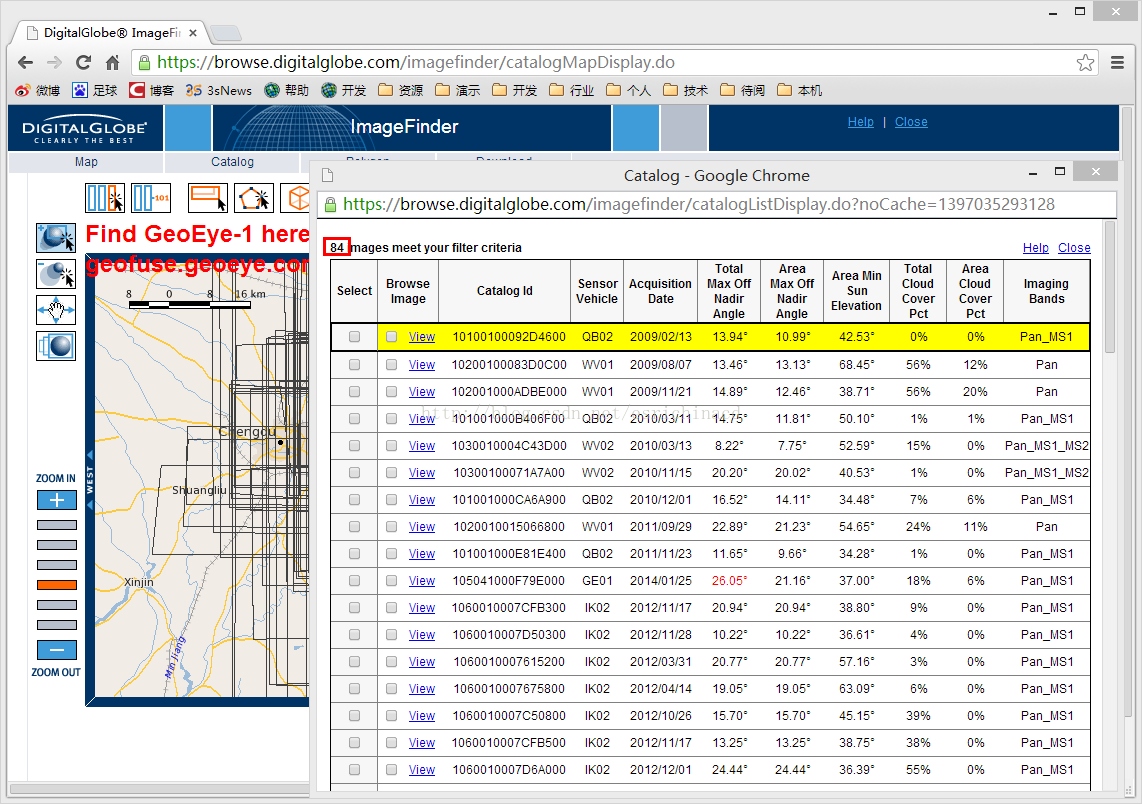
Task: Tick Browse Image checkbox for 102001000ADBE000
Action: coord(392,391)
